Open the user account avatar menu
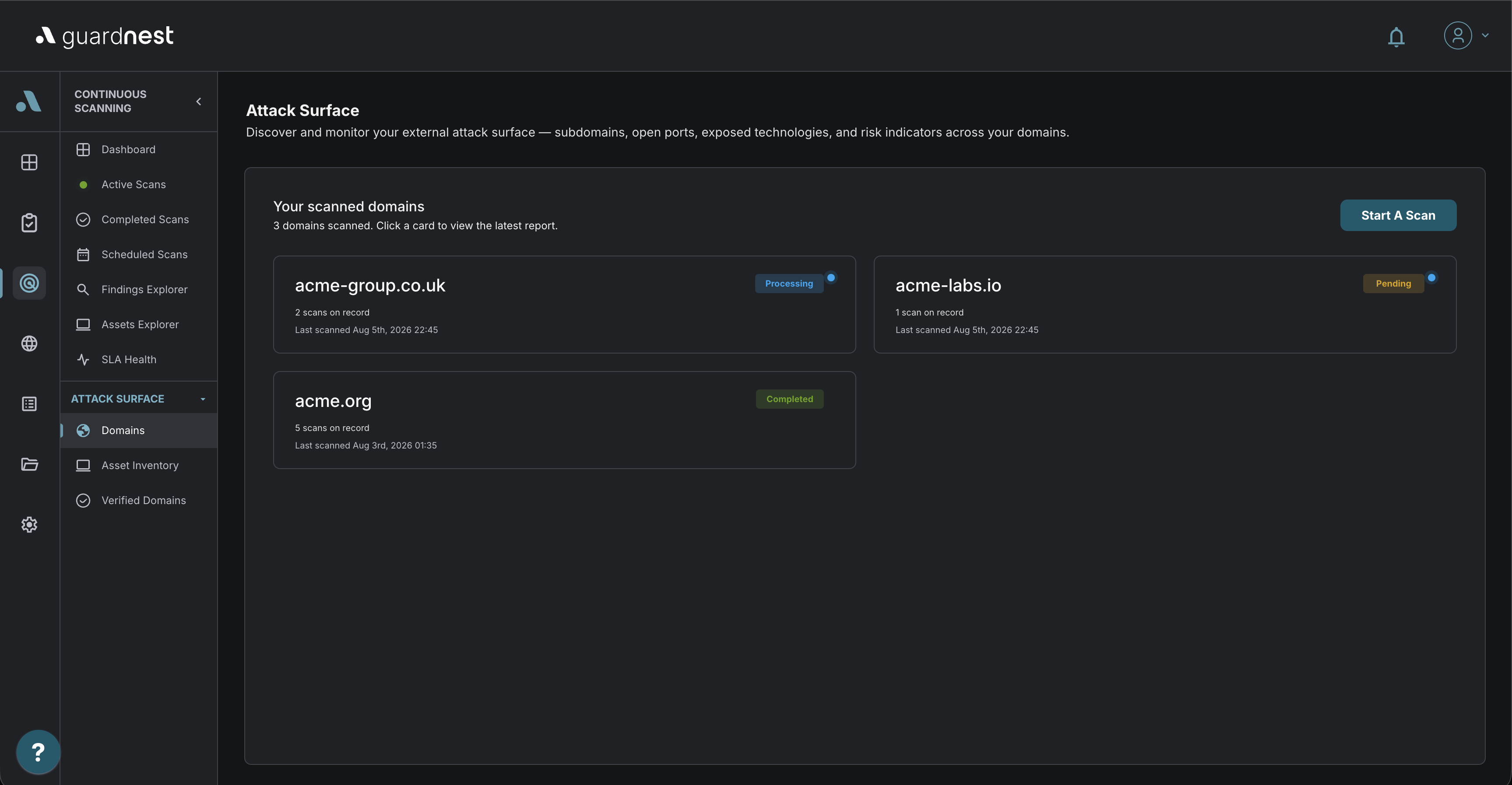Screen dimensions: 1512x785 point(1457,35)
